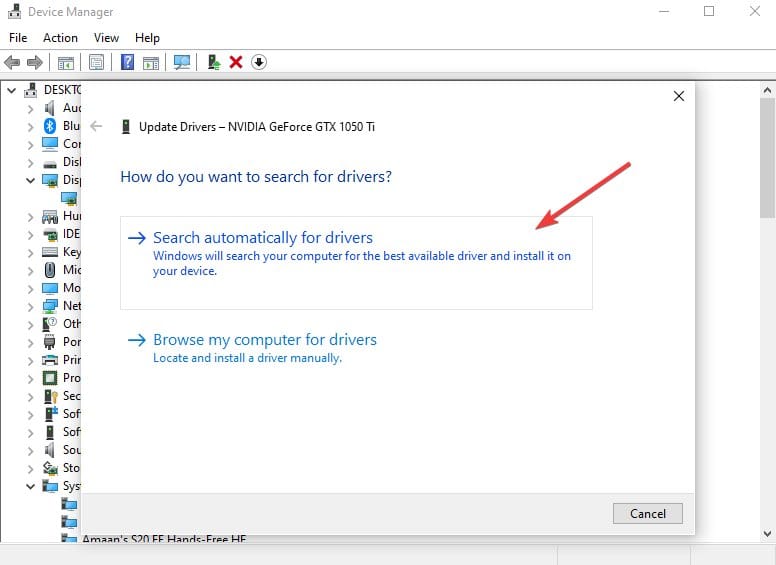The height and width of the screenshot is (565, 776).
Task: Expand the Audio inputs category chevron
Action: [x=31, y=108]
